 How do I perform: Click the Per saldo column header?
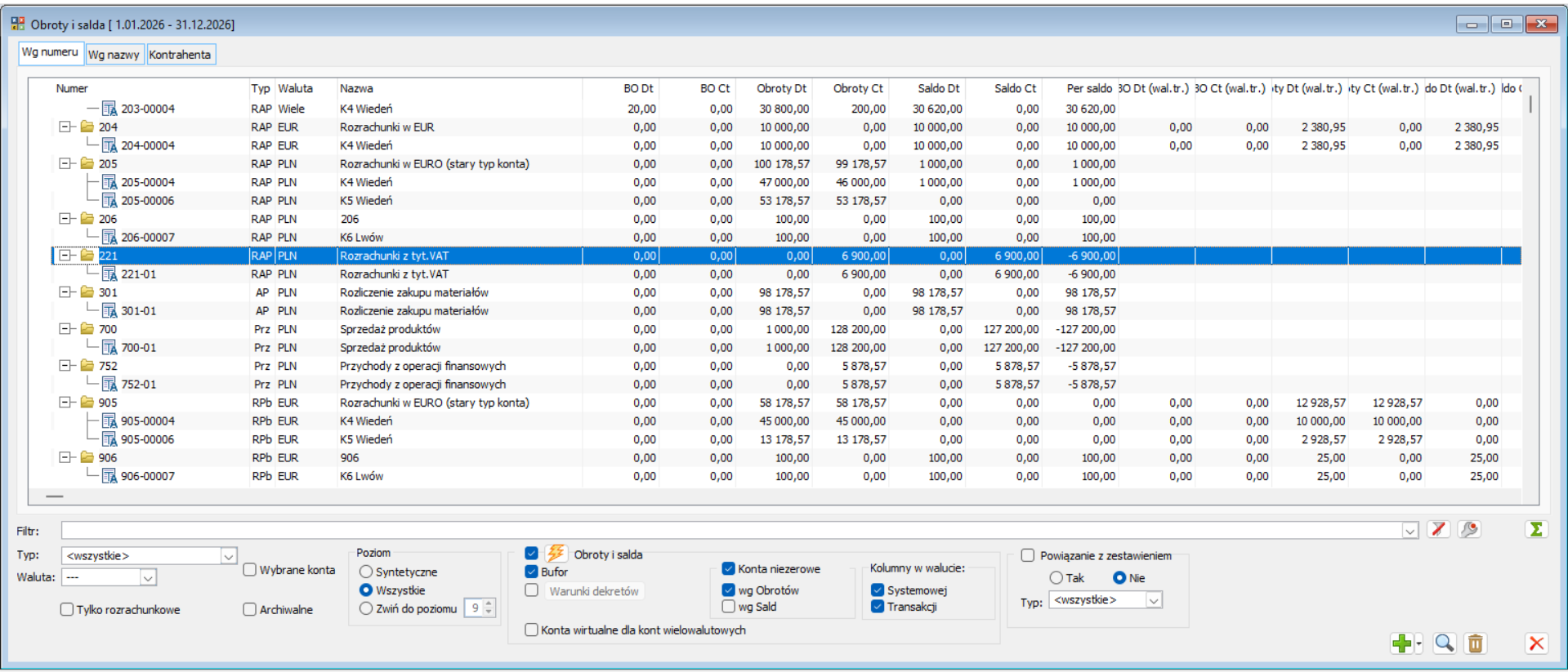coord(1088,88)
